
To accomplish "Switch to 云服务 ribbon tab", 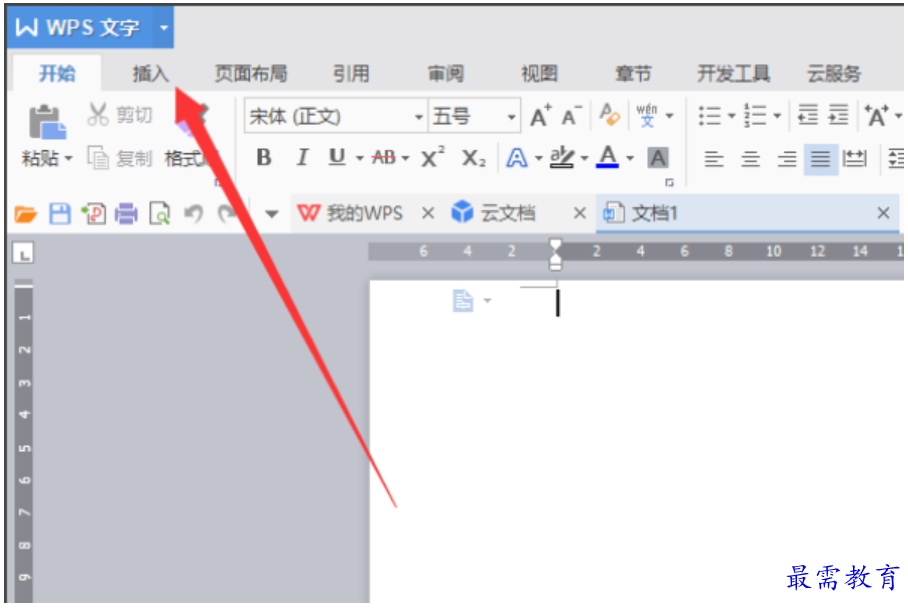I will [834, 74].
